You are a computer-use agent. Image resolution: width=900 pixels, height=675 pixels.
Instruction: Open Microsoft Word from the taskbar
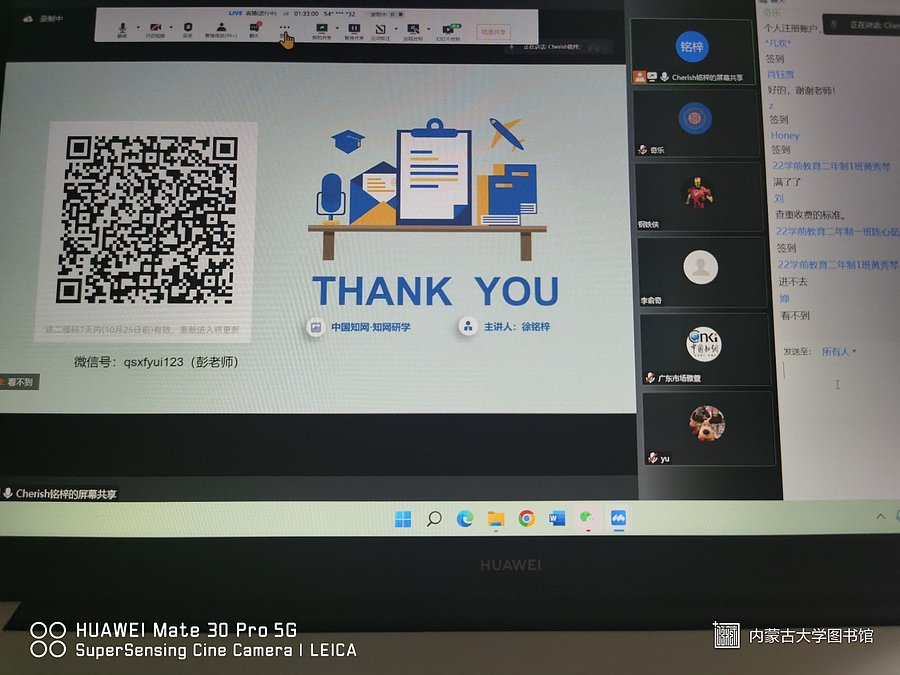[557, 519]
